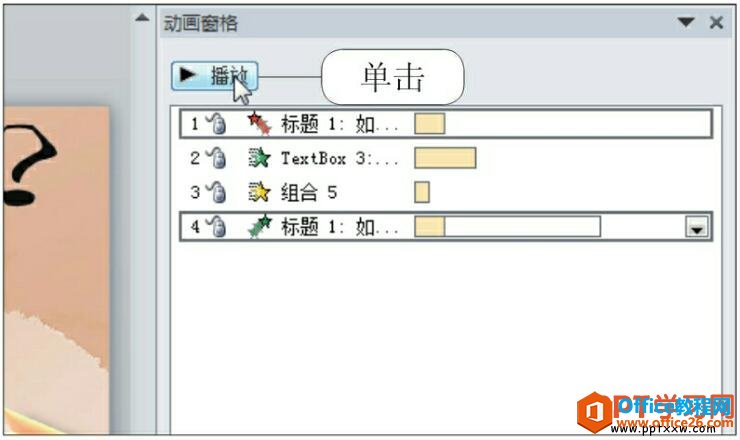Screen dimensions: 740x440
Task: Click the mouse trigger icon on animation 4
Action: click(216, 226)
